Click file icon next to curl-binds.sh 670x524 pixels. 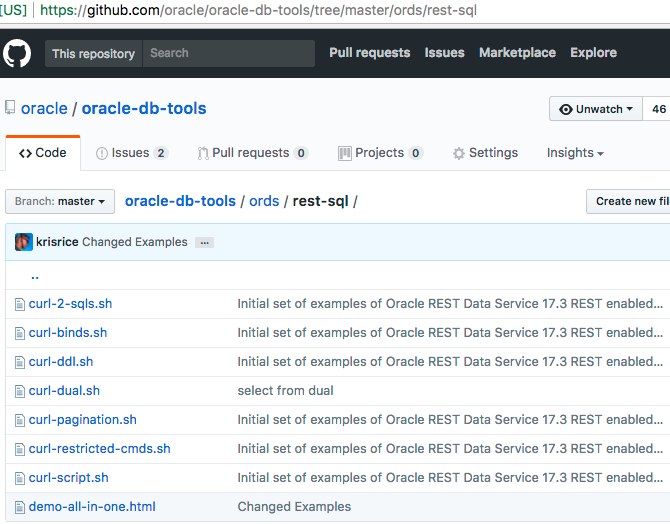tap(20, 333)
